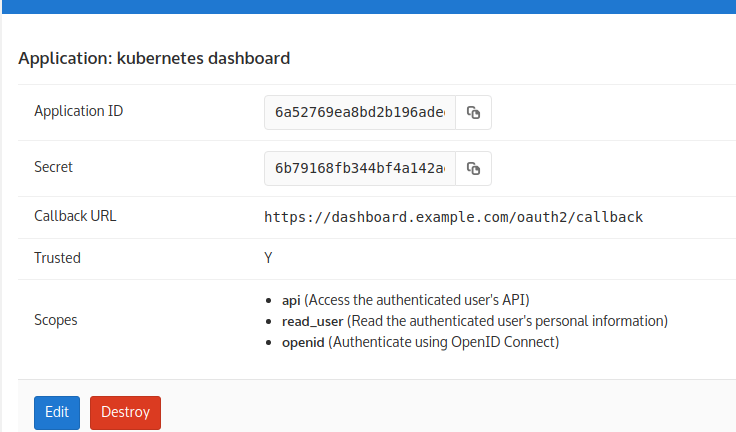Click the bold 'read_user' scope name
736x432 pixels.
(313, 321)
